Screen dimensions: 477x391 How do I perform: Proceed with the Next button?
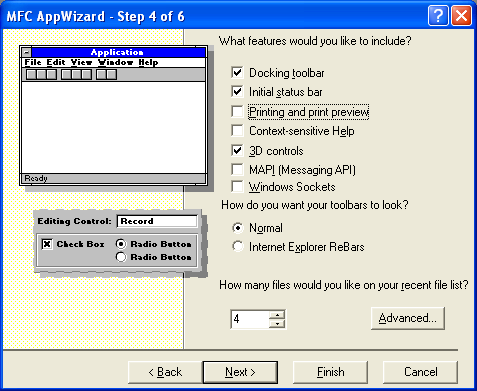tap(240, 372)
